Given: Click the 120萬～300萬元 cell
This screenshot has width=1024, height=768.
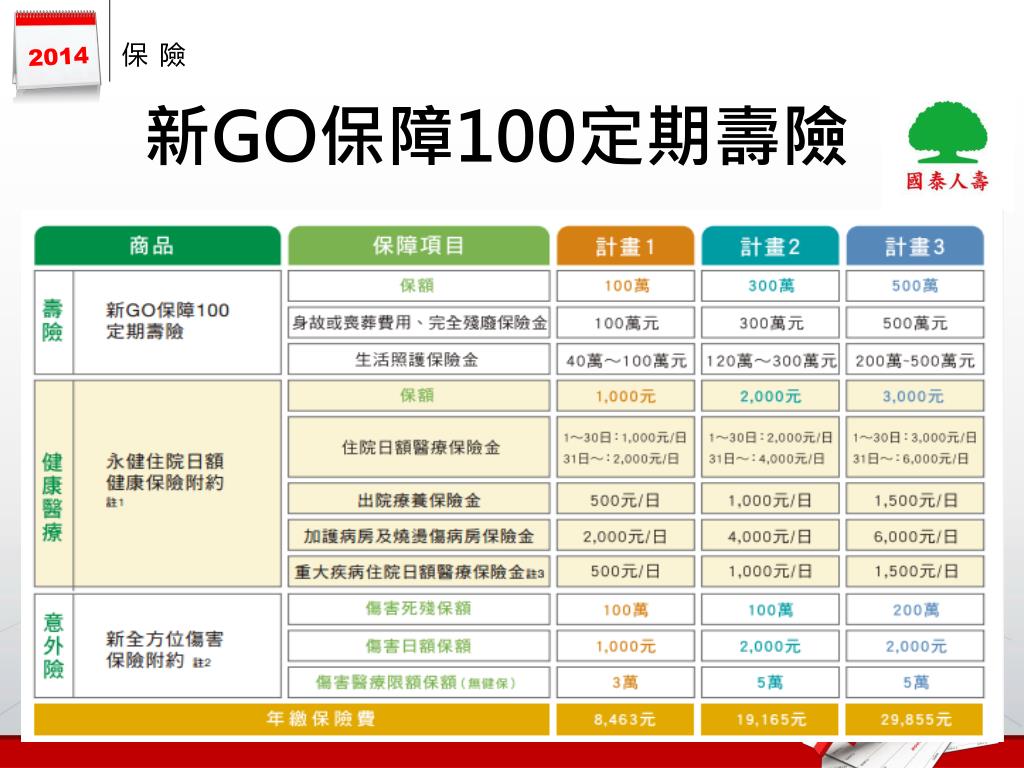Looking at the screenshot, I should 770,359.
